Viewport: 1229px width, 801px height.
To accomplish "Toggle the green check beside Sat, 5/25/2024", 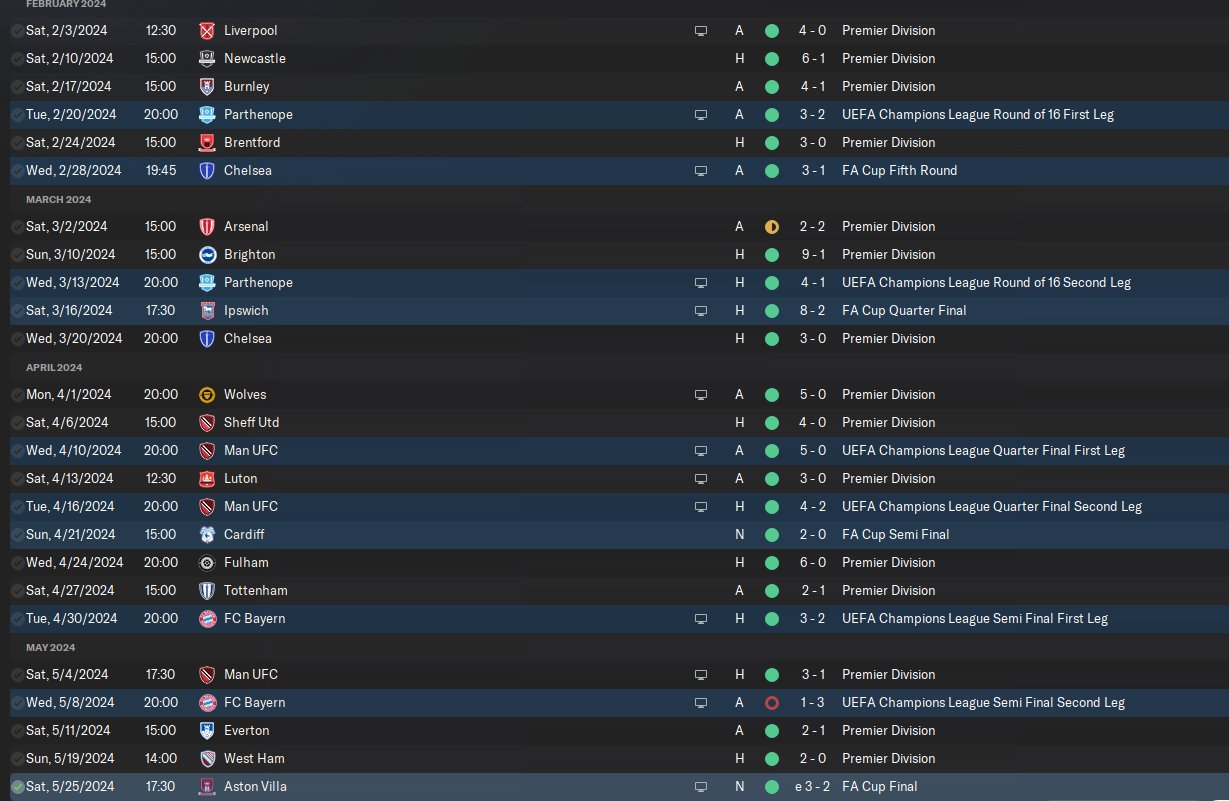I will (x=17, y=787).
